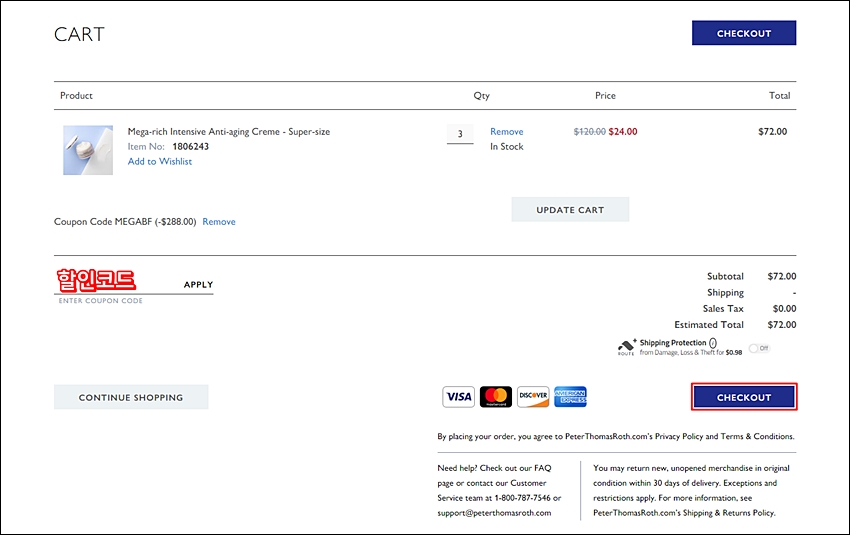Screen dimensions: 850x535
Task: Open Terms & Conditions link
Action: click(757, 436)
